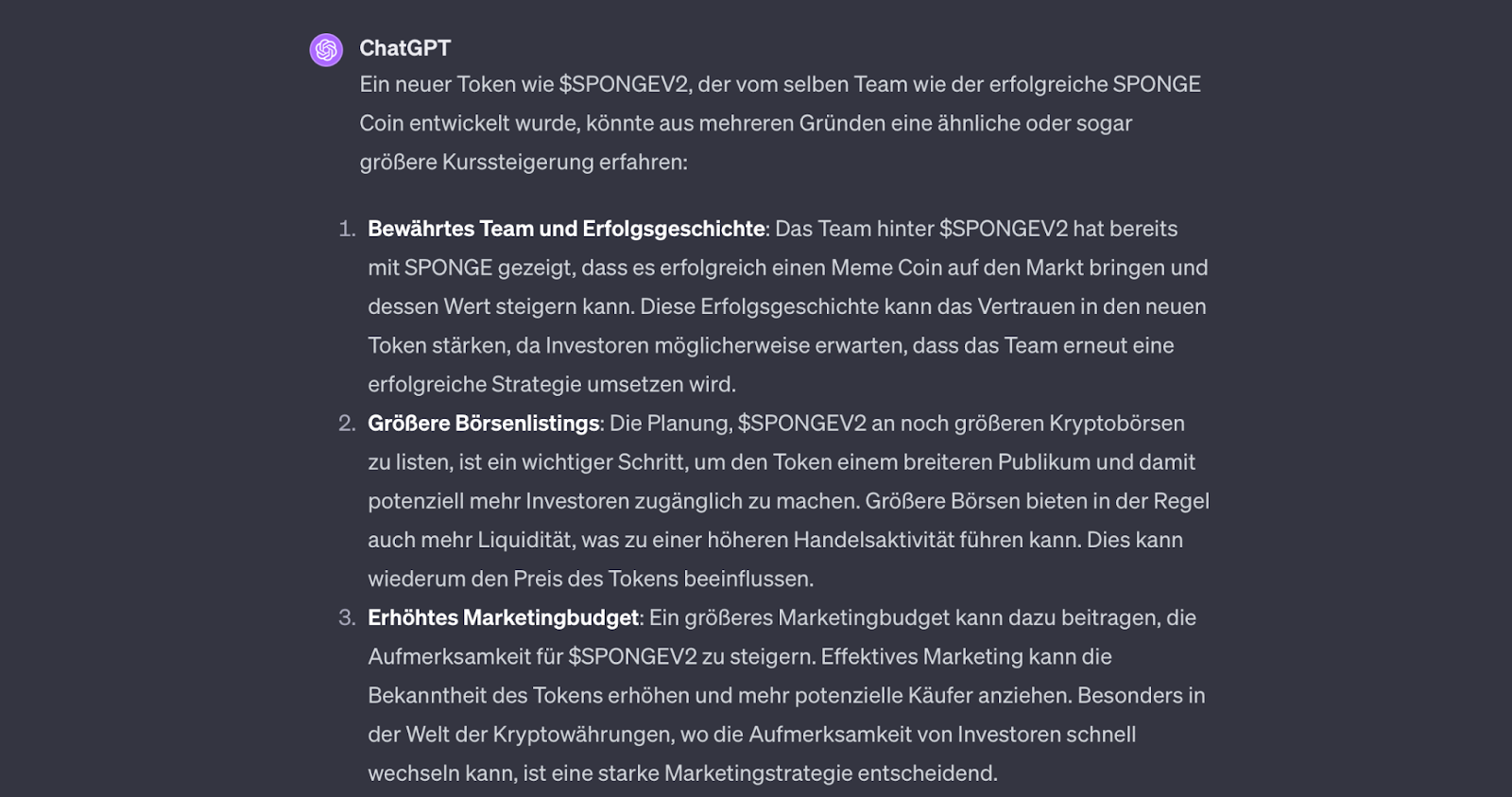Click the bold heading Bewährtes Team und Erfolgsgeschichte
Viewport: 1512px width, 797px height.
pos(566,229)
